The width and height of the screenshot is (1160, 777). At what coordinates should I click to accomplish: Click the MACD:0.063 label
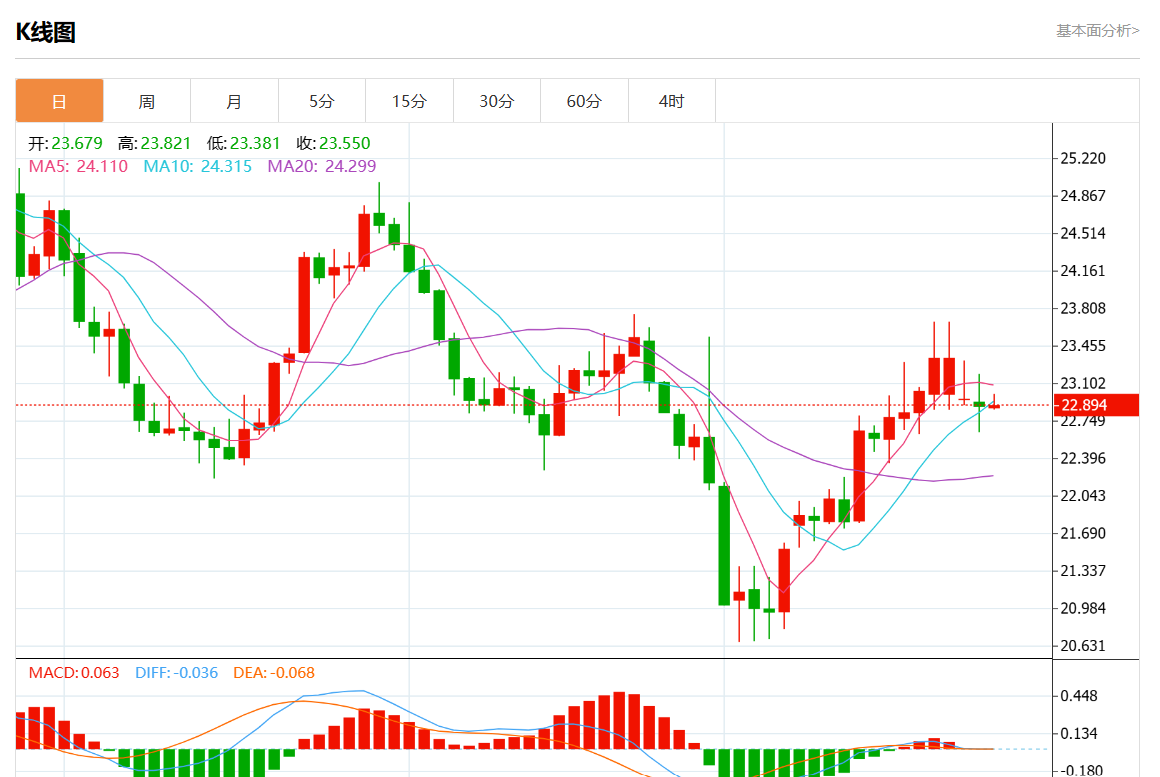tap(74, 673)
